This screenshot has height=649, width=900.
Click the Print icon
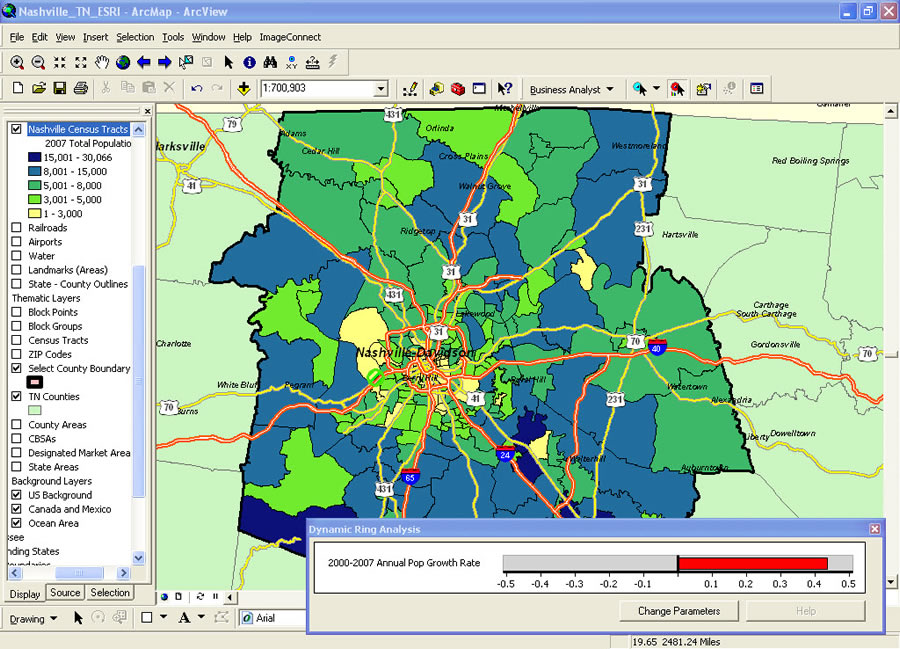click(x=81, y=88)
